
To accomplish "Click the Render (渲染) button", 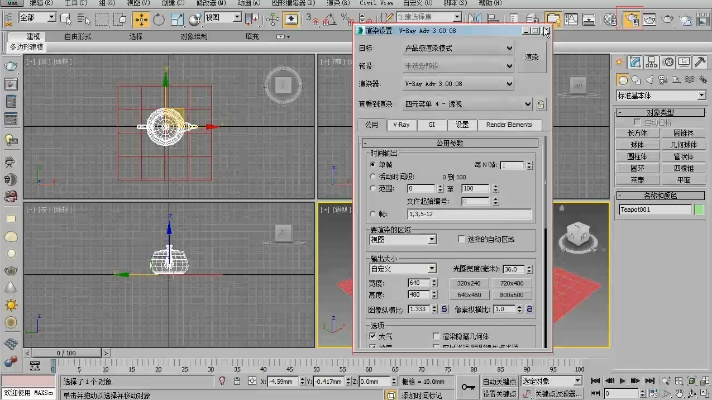I will 533,58.
